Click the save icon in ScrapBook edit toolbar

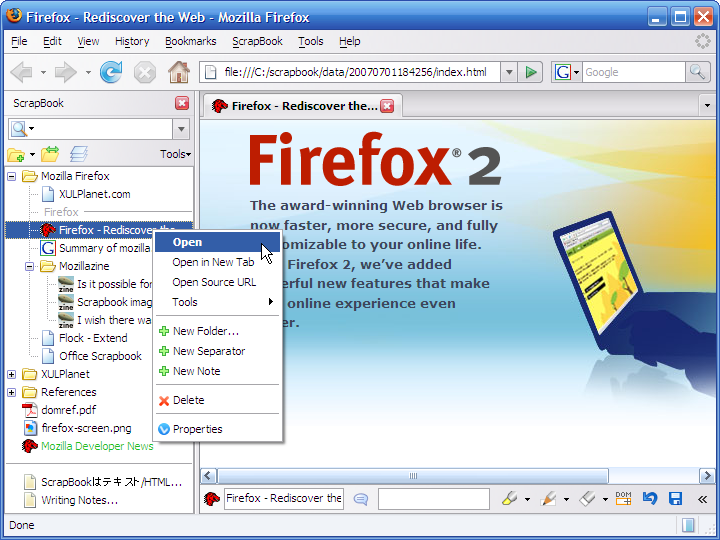point(675,498)
